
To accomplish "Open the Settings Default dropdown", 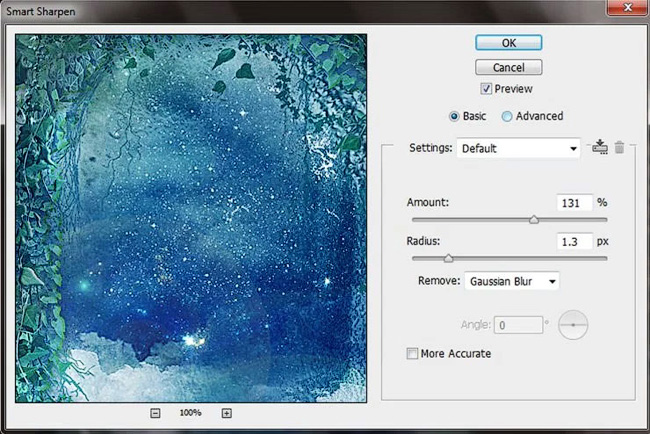I will (518, 148).
